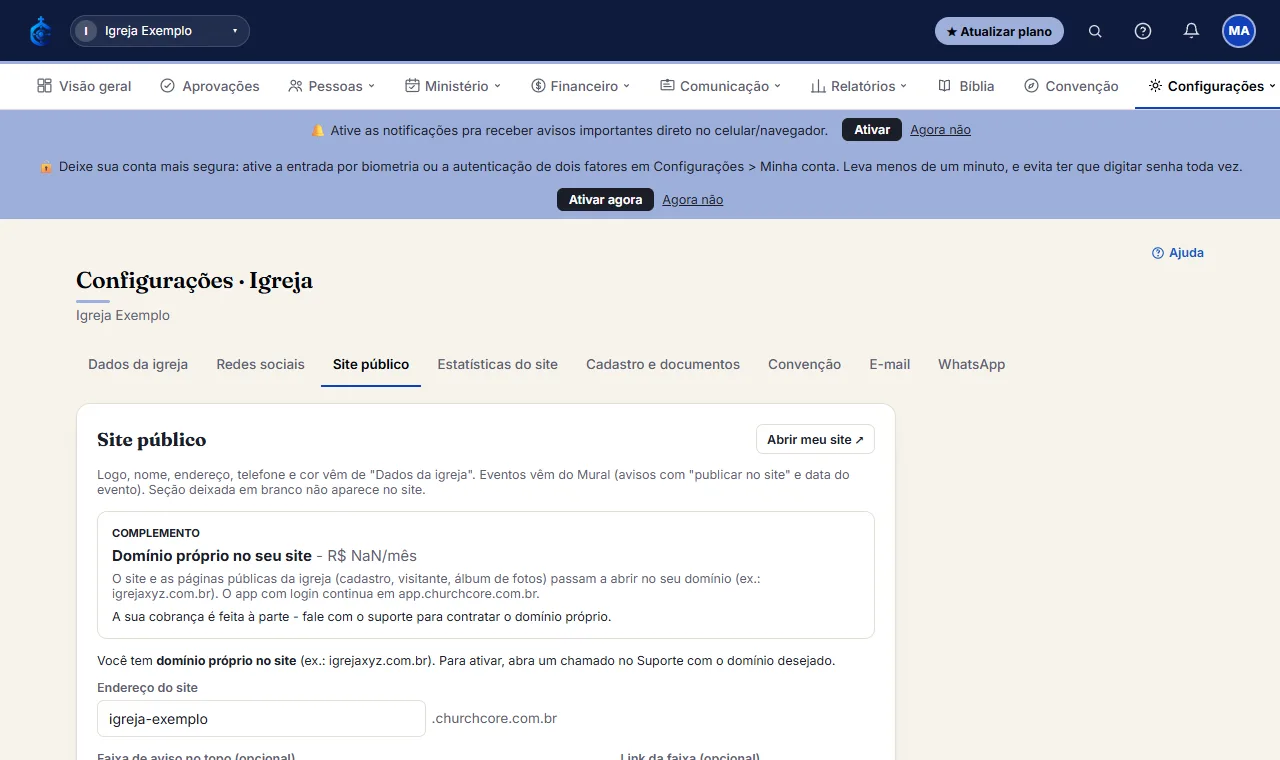
Task: Click the bell emoji in notifications banner
Action: point(318,130)
